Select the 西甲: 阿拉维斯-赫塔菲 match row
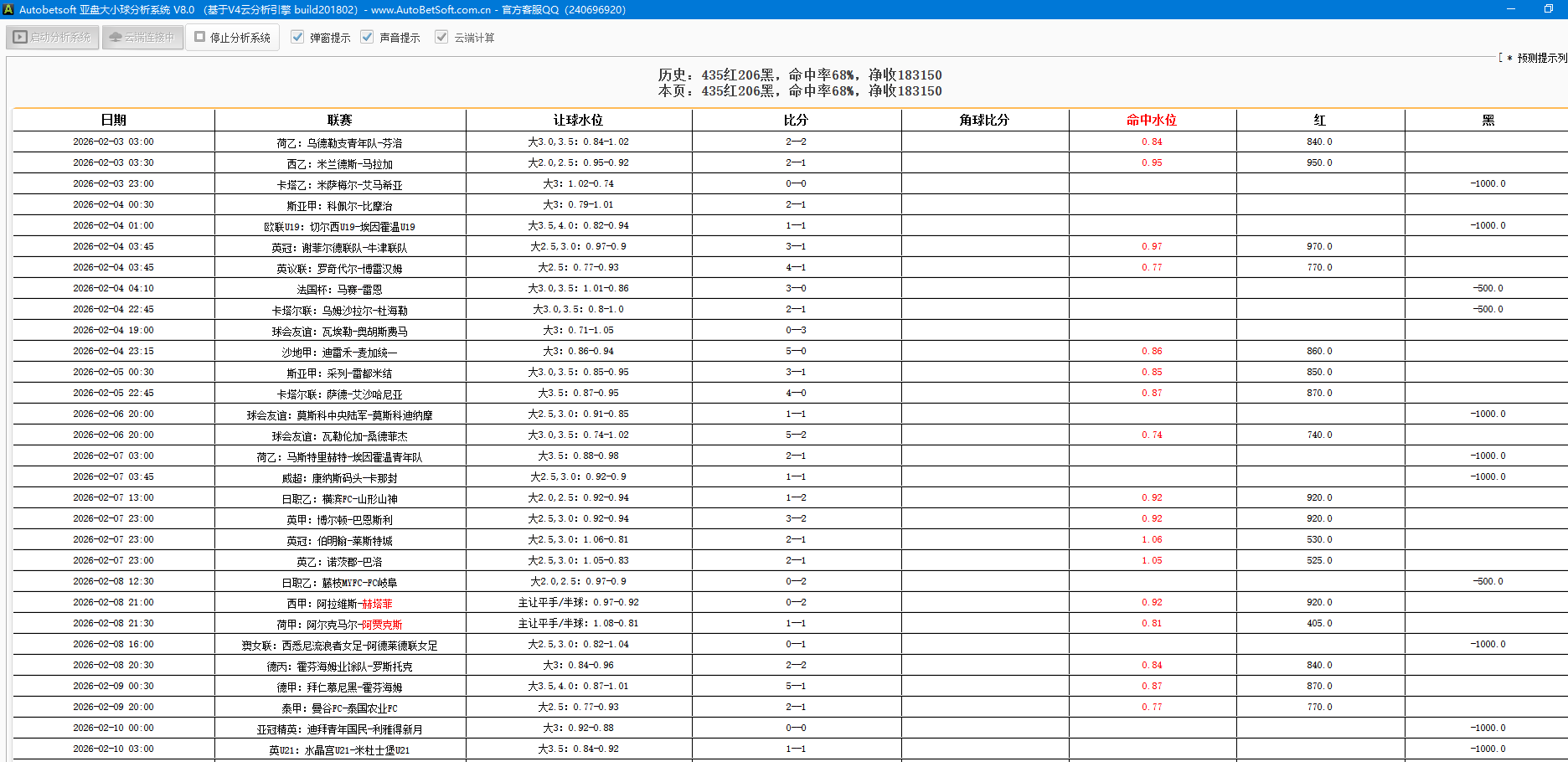Image resolution: width=1568 pixels, height=762 pixels. coord(339,604)
